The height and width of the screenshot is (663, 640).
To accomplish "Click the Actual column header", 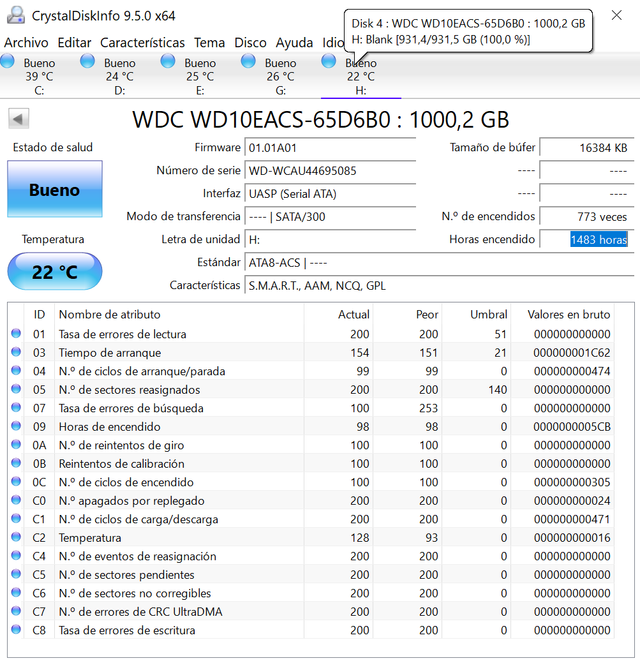I will click(339, 314).
